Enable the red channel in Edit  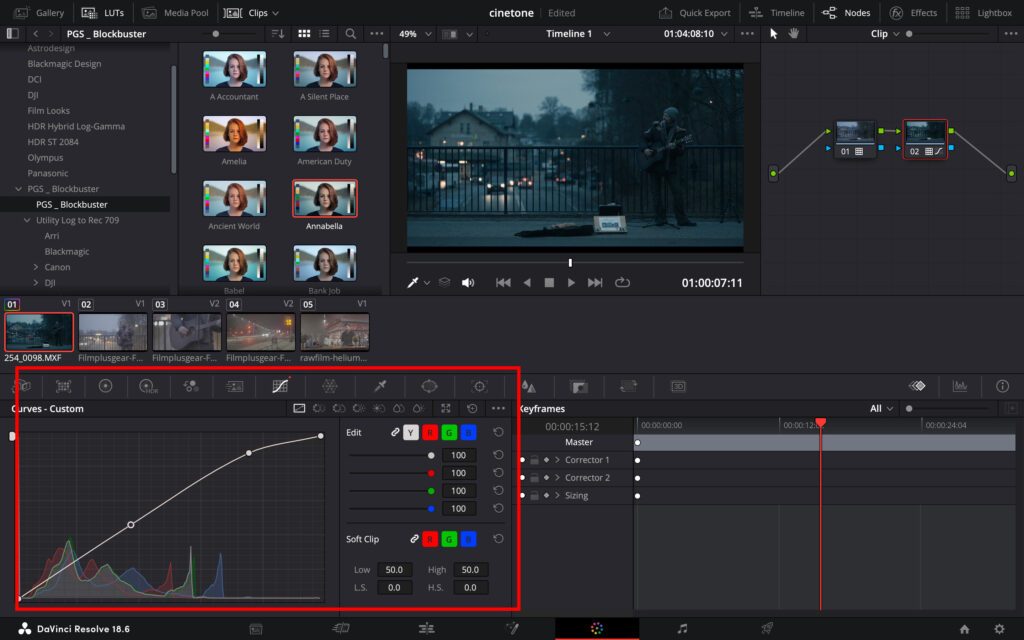[430, 433]
